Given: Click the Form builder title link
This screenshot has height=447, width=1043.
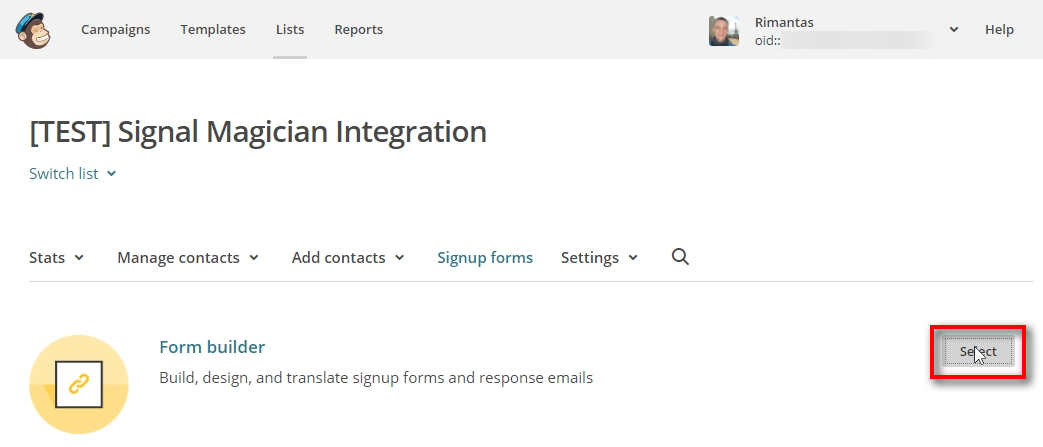Looking at the screenshot, I should (x=212, y=347).
